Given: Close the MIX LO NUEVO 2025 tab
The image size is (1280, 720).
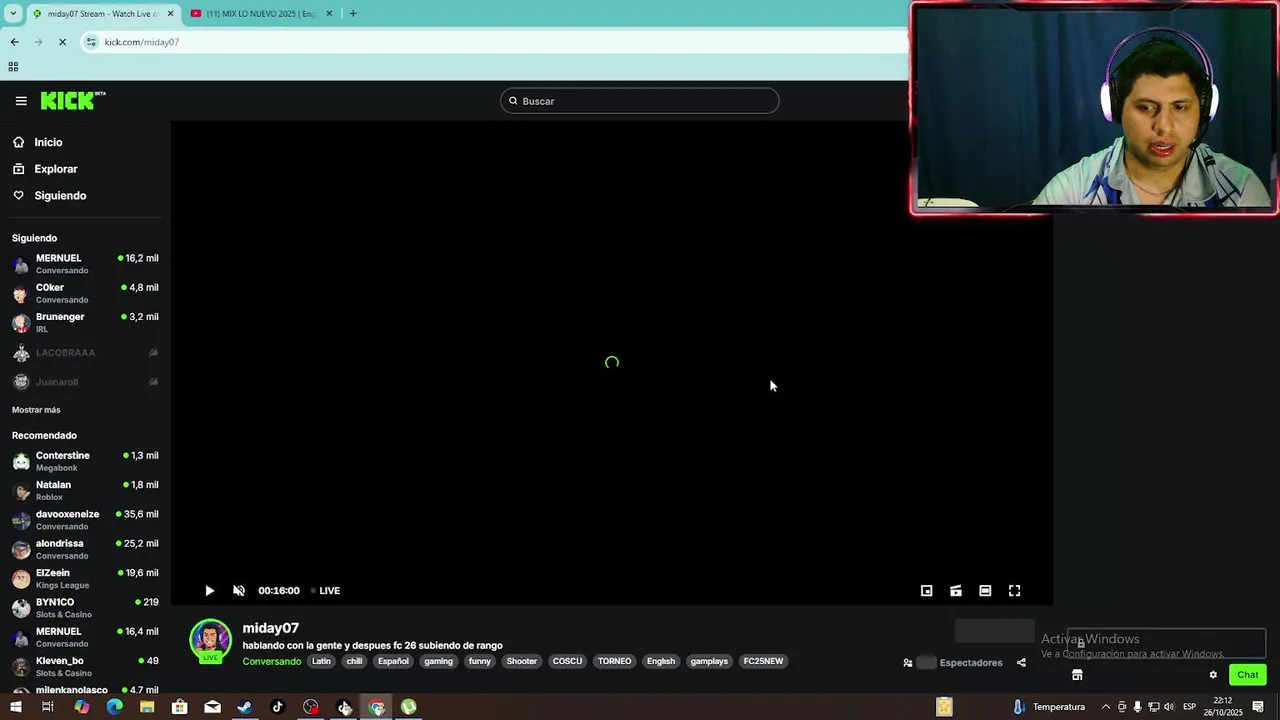Looking at the screenshot, I should click(329, 14).
